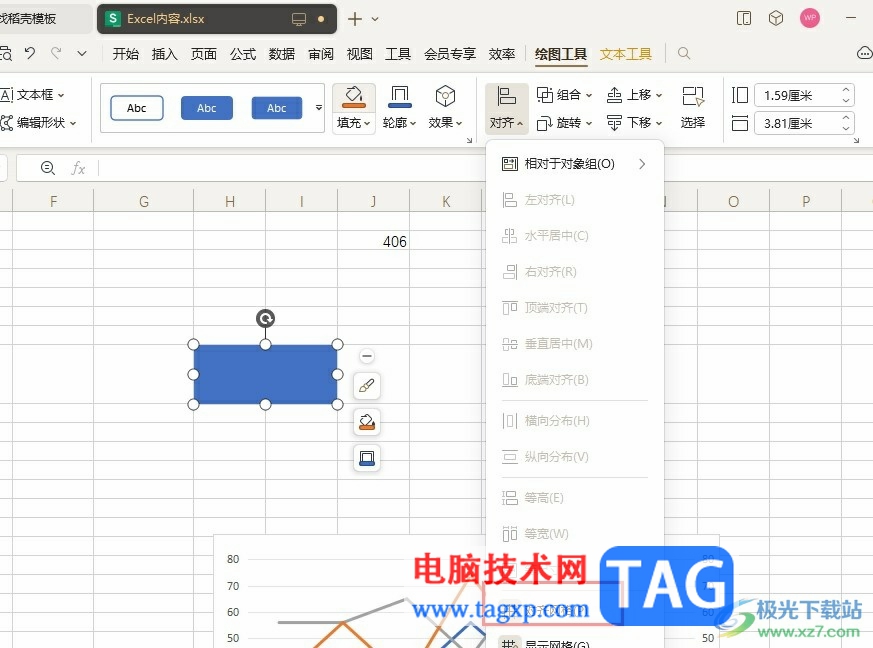Select cell containing 406
This screenshot has width=873, height=648.
tap(374, 242)
